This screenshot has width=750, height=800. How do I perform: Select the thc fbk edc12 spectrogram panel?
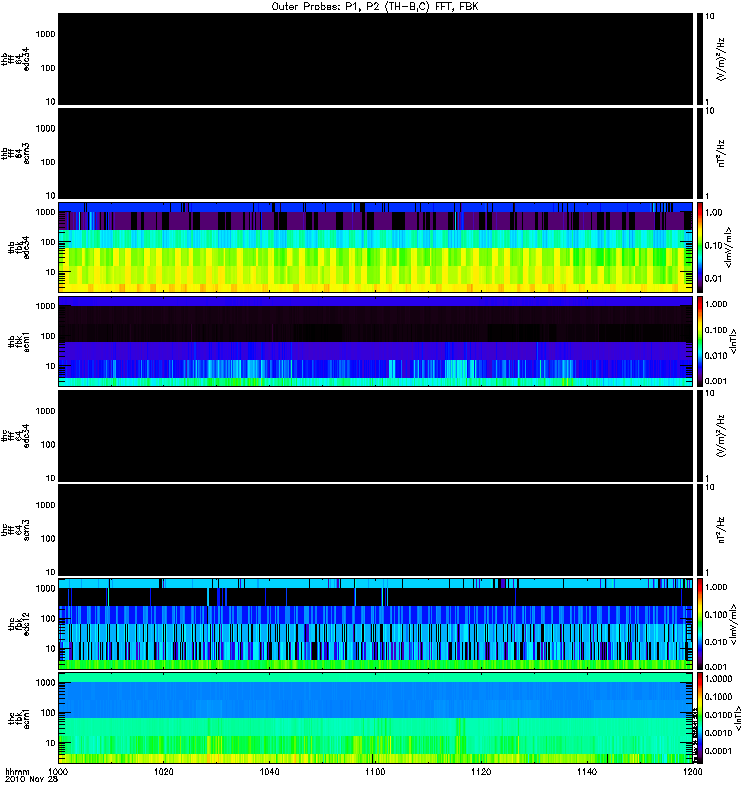click(x=375, y=624)
